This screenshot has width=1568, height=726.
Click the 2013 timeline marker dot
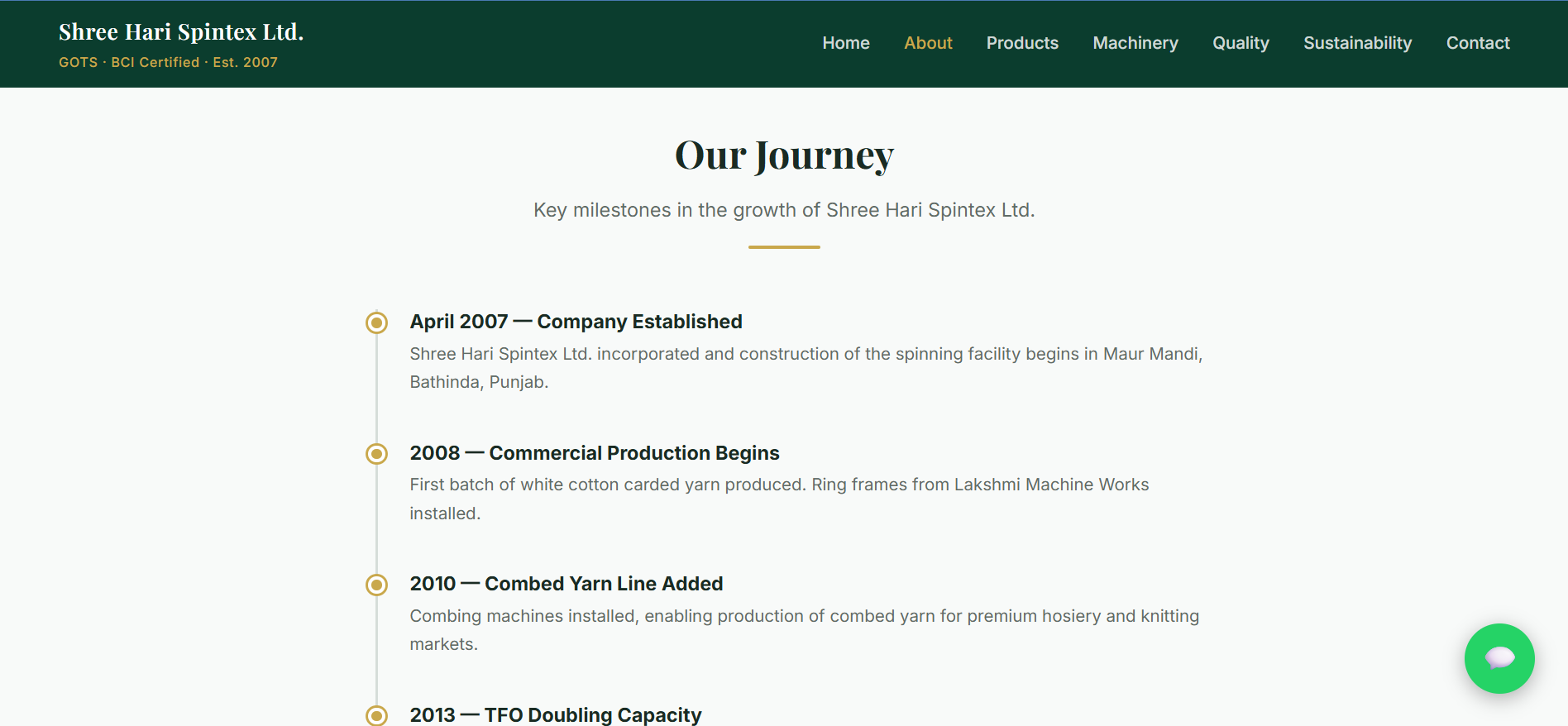click(376, 715)
